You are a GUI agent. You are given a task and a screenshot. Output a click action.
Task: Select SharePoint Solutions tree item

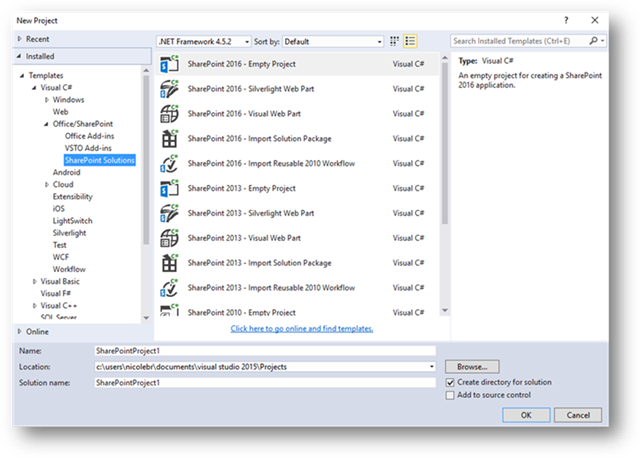click(x=100, y=160)
